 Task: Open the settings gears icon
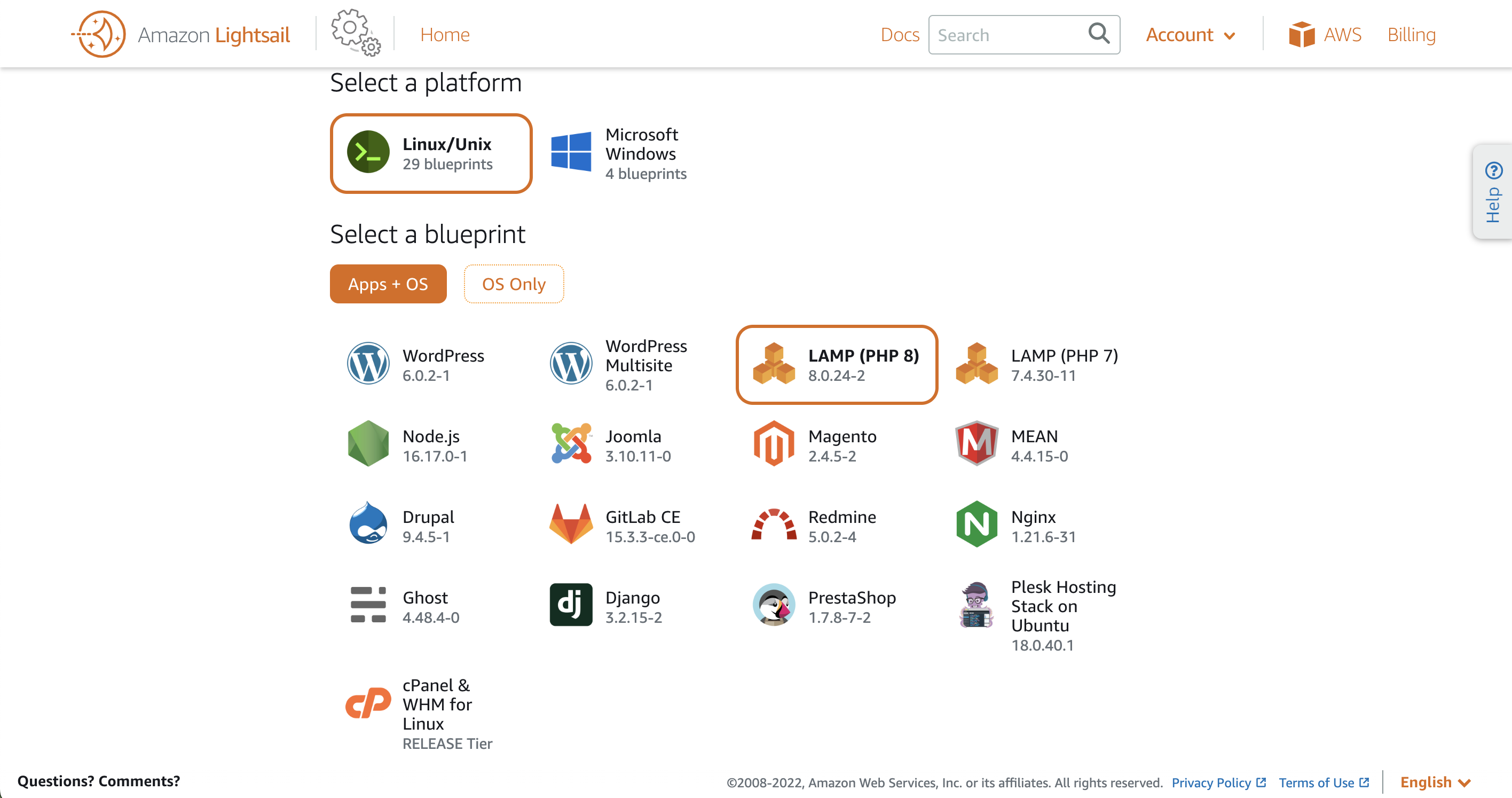point(356,33)
